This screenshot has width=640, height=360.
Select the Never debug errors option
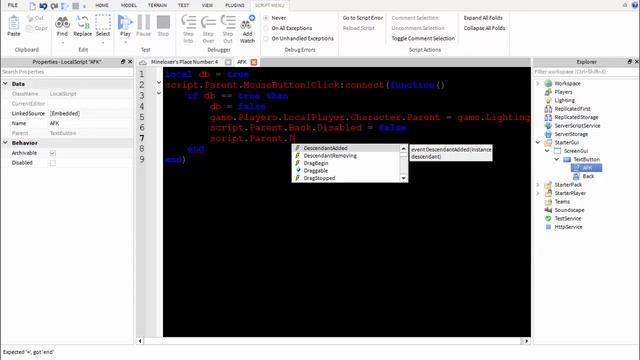(x=266, y=18)
